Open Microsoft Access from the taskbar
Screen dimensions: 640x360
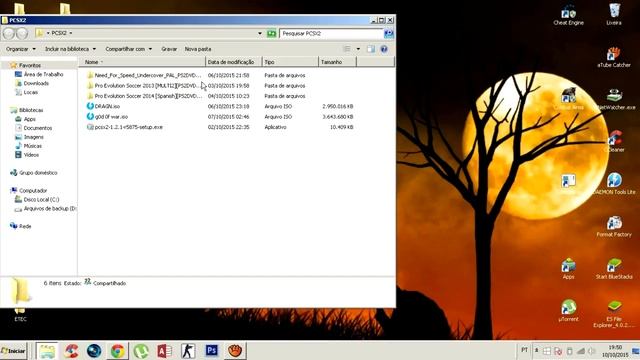coord(164,351)
